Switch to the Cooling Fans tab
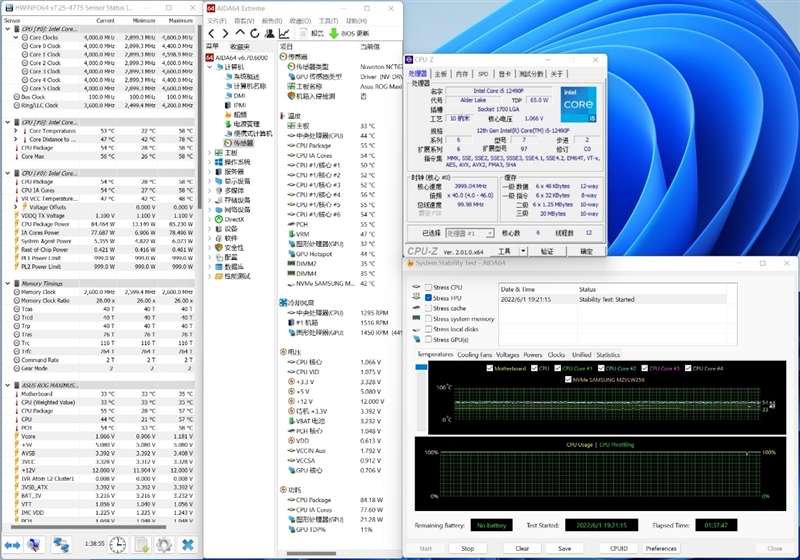 [474, 355]
